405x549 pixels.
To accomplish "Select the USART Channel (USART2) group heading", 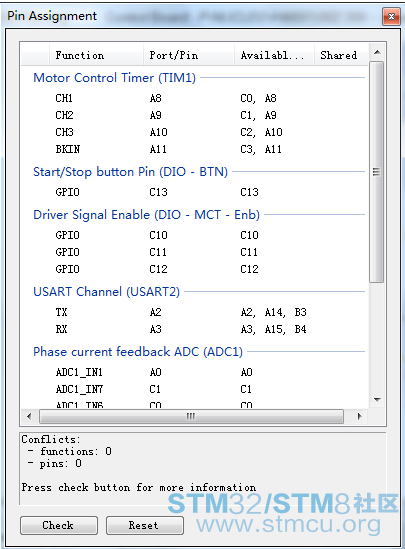I will pos(106,292).
